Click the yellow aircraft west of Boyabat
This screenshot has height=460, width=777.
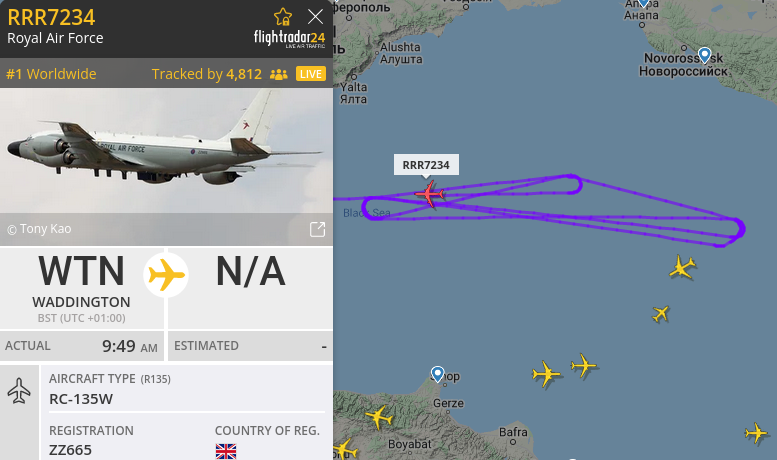click(379, 416)
